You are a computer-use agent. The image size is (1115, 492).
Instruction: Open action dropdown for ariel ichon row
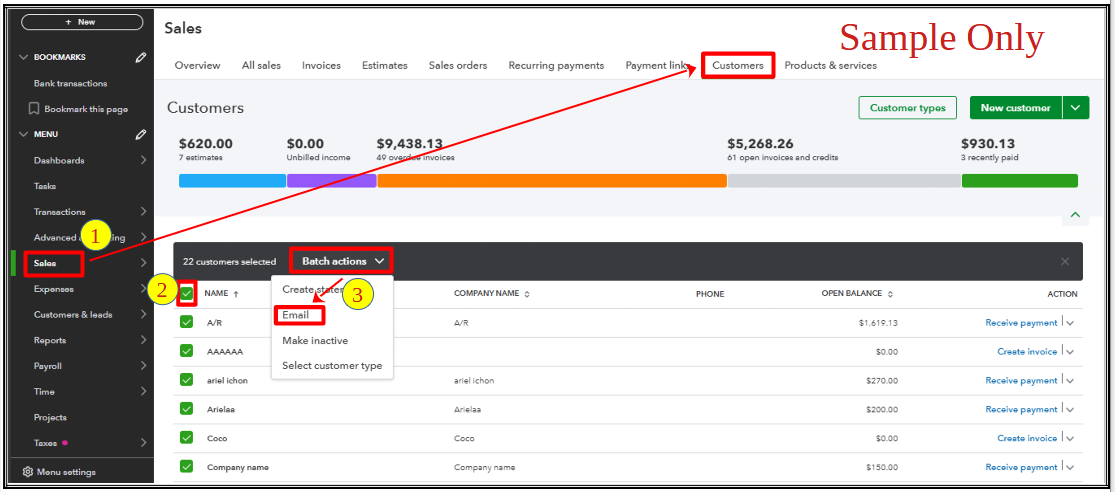click(1069, 380)
